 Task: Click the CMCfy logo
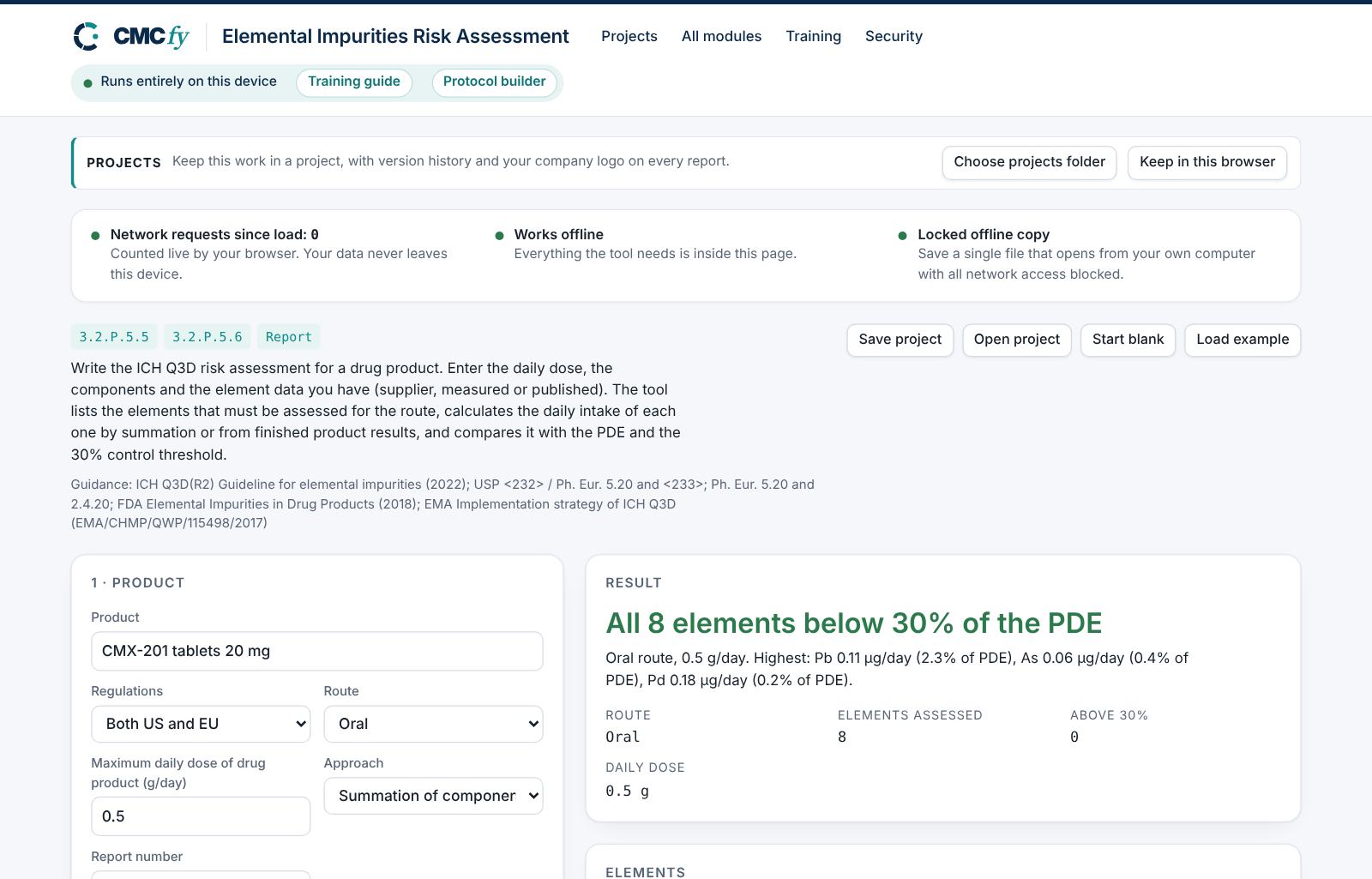tap(131, 36)
